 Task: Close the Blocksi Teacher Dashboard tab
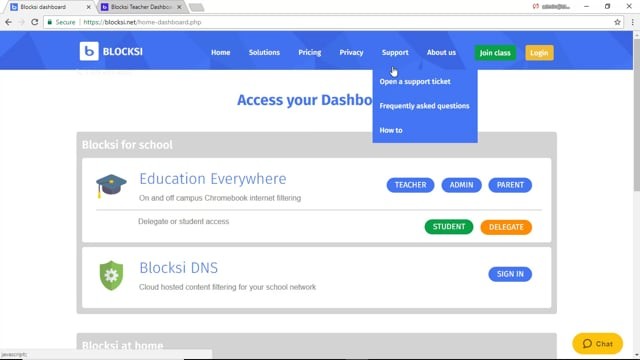click(x=179, y=7)
